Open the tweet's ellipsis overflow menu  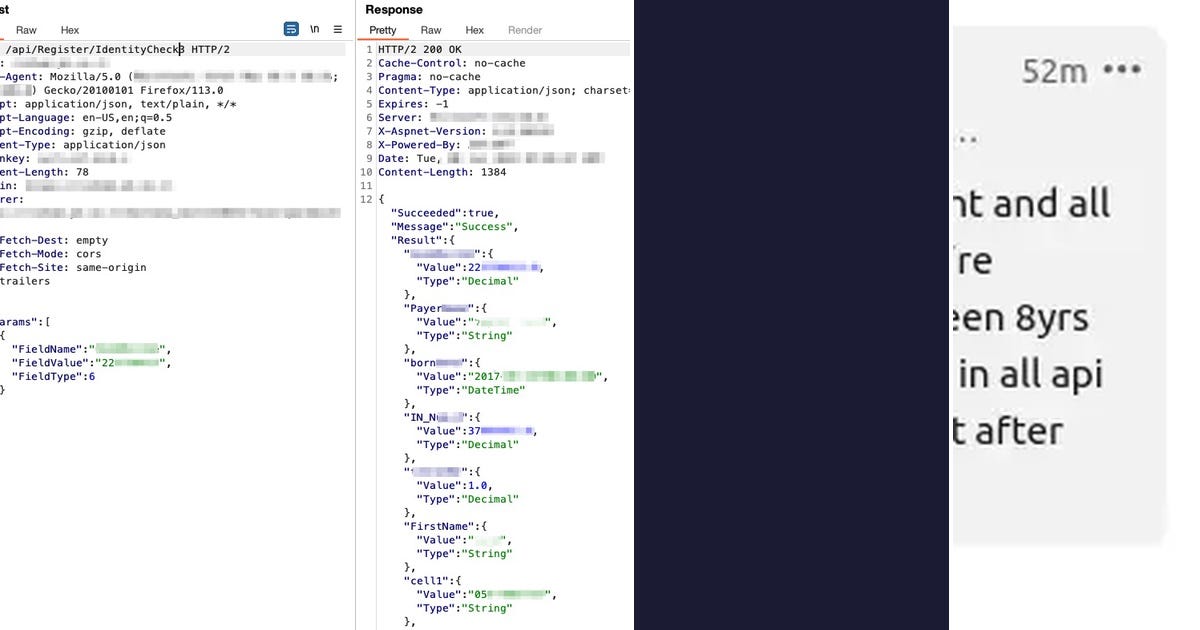pyautogui.click(x=1122, y=68)
